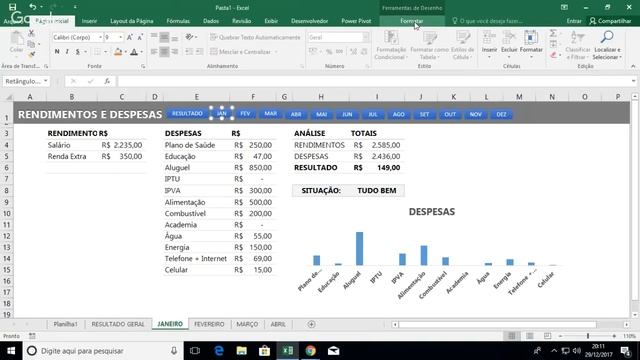This screenshot has width=640, height=360.
Task: Click the insert function fx icon
Action: (107, 81)
